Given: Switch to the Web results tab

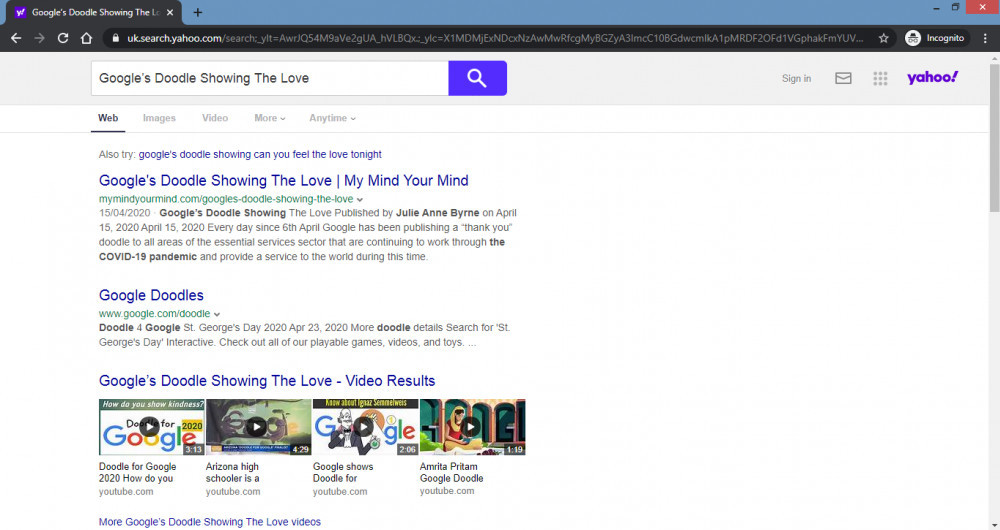Looking at the screenshot, I should tap(108, 118).
